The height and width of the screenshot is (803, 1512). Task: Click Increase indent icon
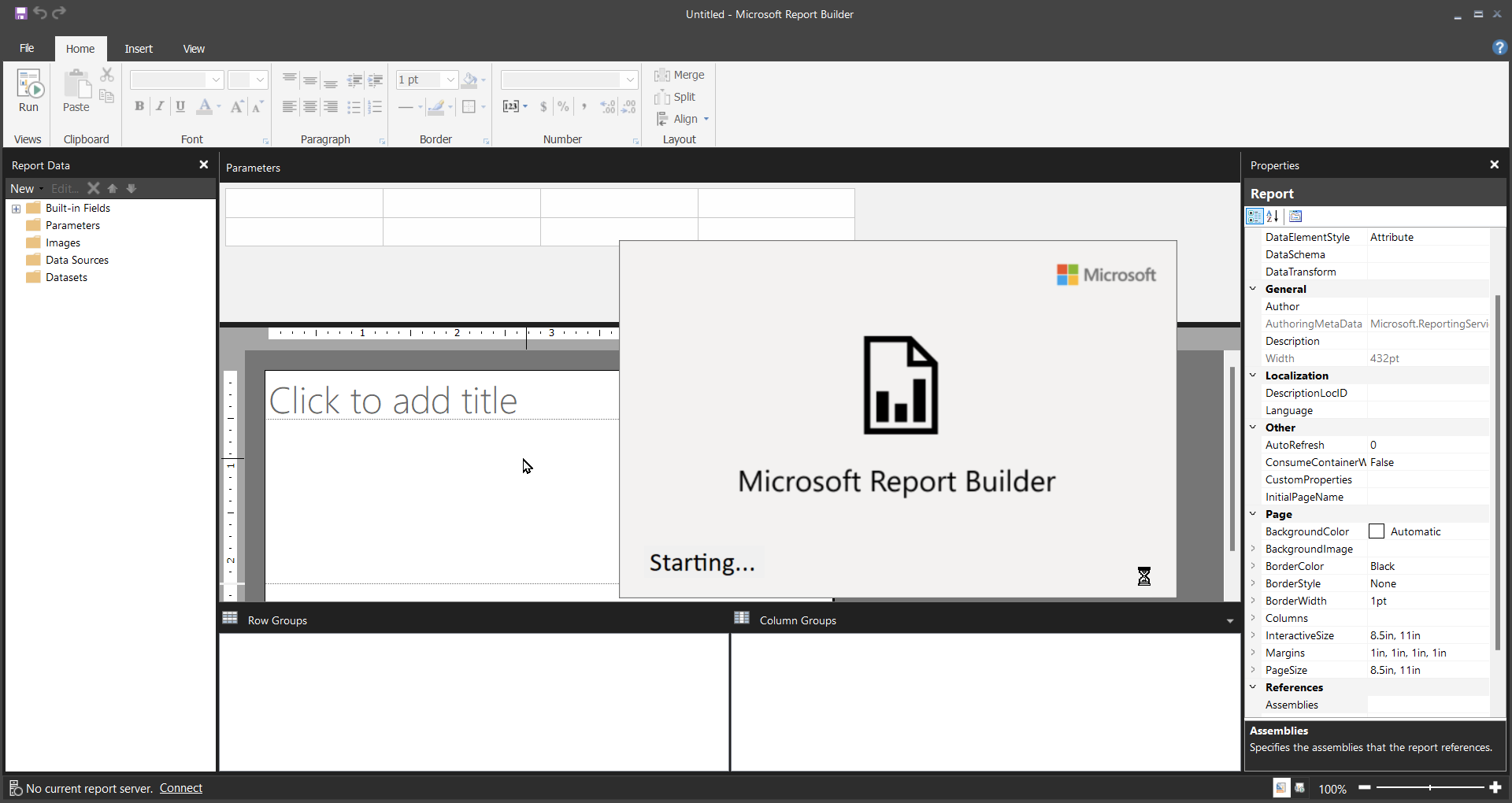[376, 80]
